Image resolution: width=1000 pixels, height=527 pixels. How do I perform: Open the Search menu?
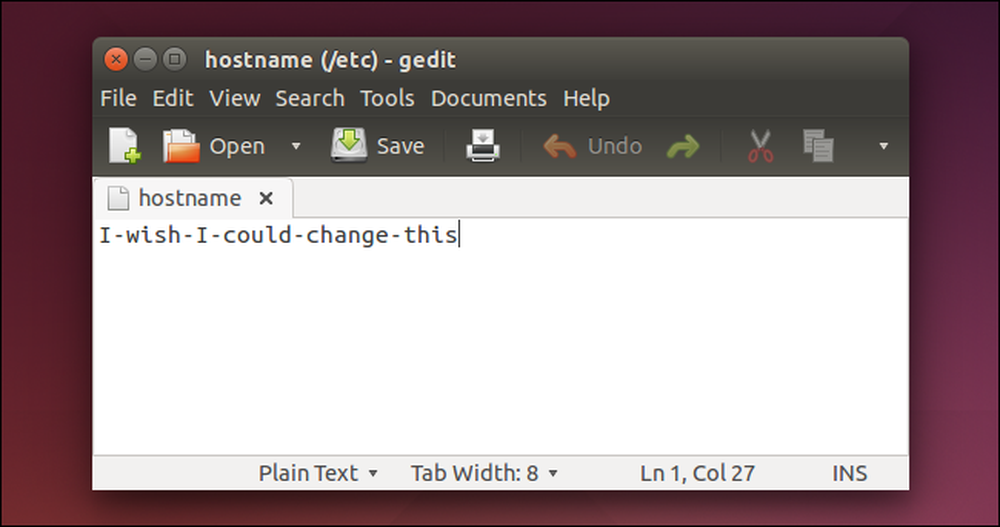[310, 98]
